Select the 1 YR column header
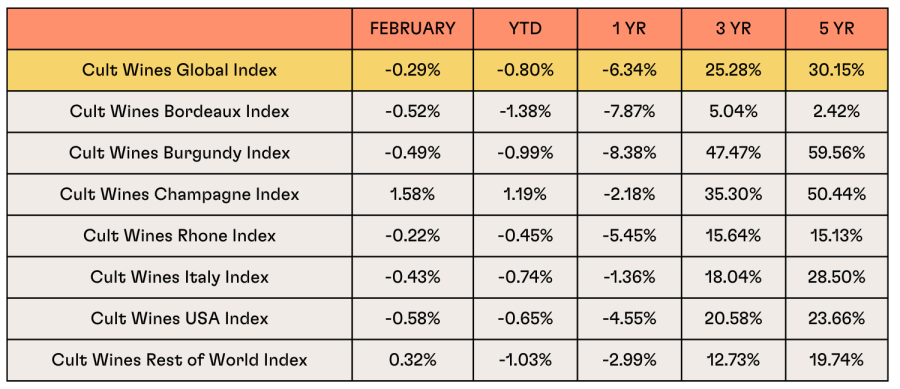900x389 pixels. 629,29
